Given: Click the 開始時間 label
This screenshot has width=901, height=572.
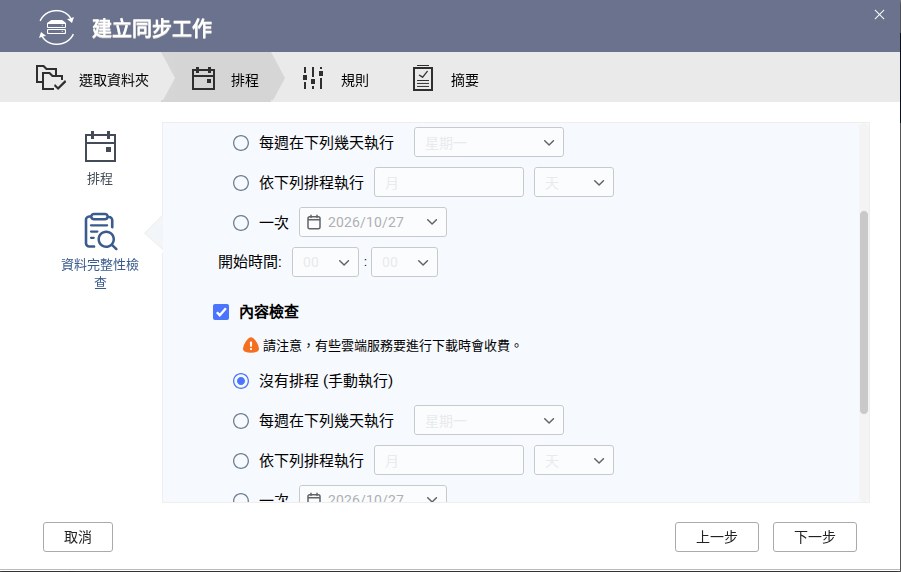Looking at the screenshot, I should [x=250, y=262].
